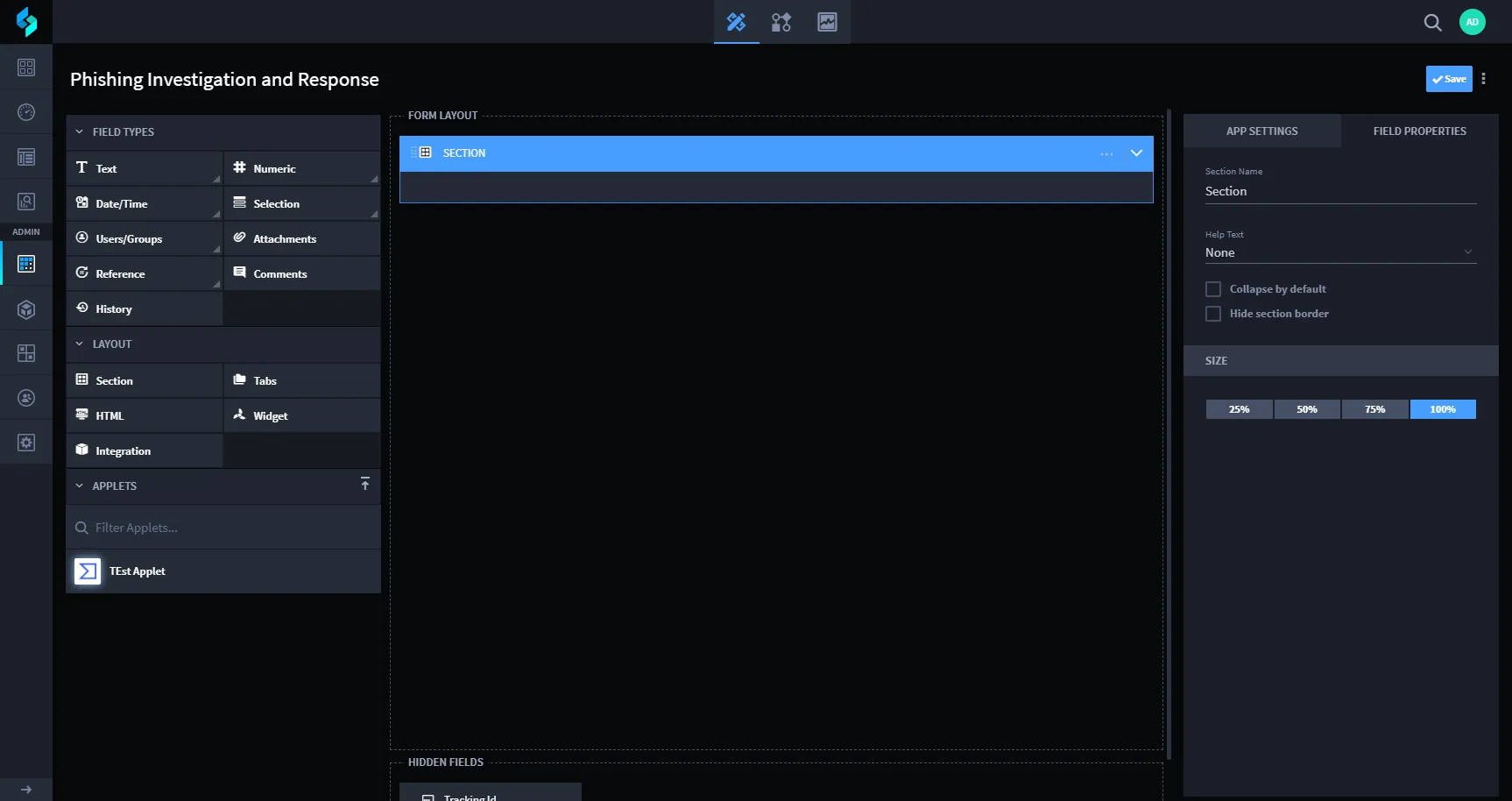The height and width of the screenshot is (801, 1512).
Task: Enable Collapse by default checkbox
Action: point(1213,289)
